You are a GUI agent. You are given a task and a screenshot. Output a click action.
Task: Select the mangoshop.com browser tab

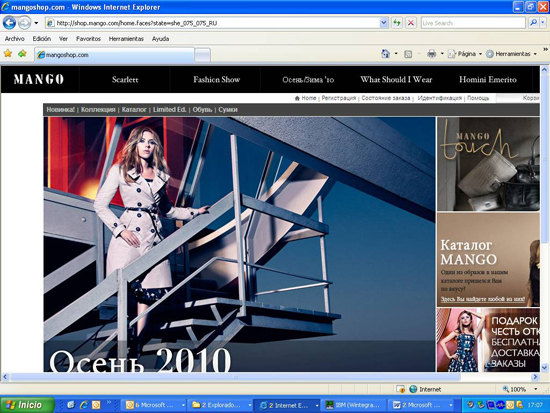coord(114,55)
